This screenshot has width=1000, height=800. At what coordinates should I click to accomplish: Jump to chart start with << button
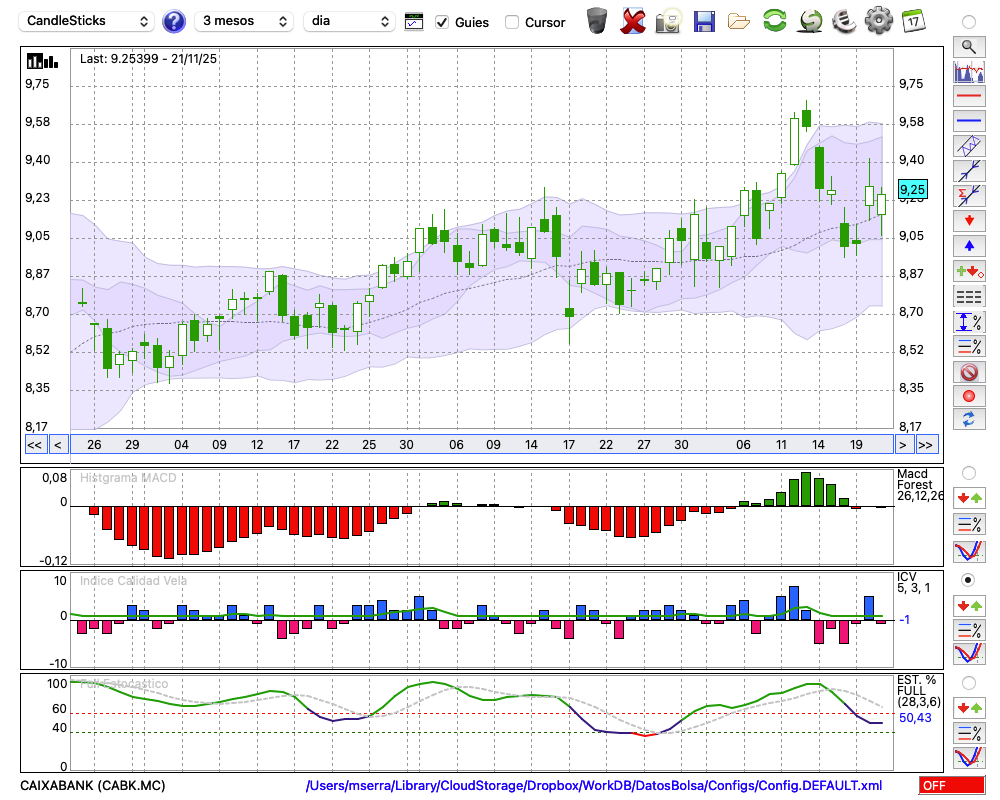click(x=34, y=445)
